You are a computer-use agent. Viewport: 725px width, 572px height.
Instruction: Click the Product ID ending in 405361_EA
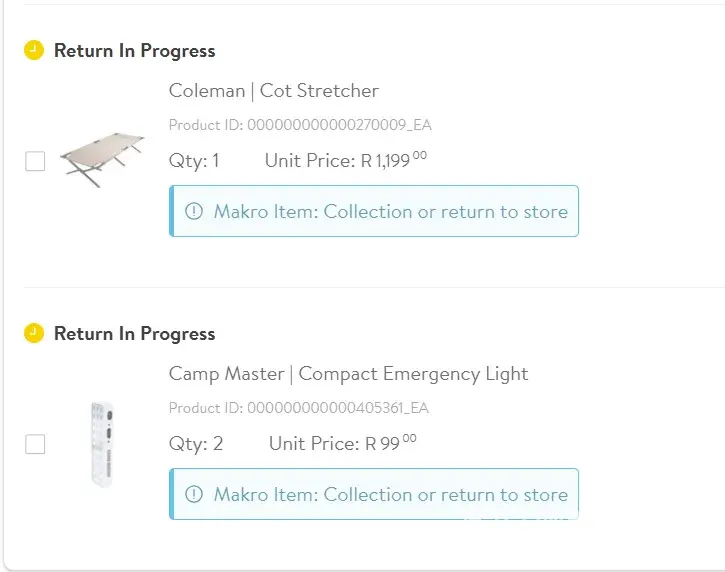pyautogui.click(x=298, y=408)
